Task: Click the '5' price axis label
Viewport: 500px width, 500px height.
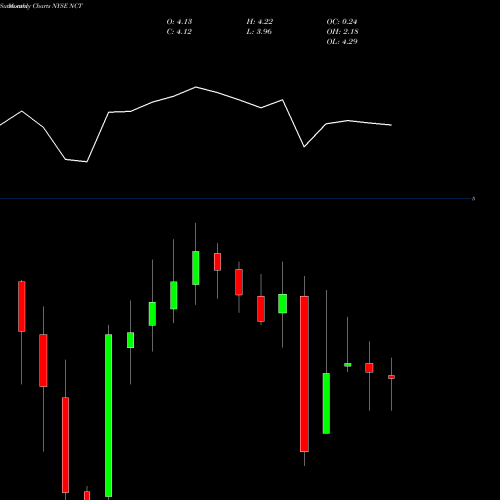Action: point(473,199)
